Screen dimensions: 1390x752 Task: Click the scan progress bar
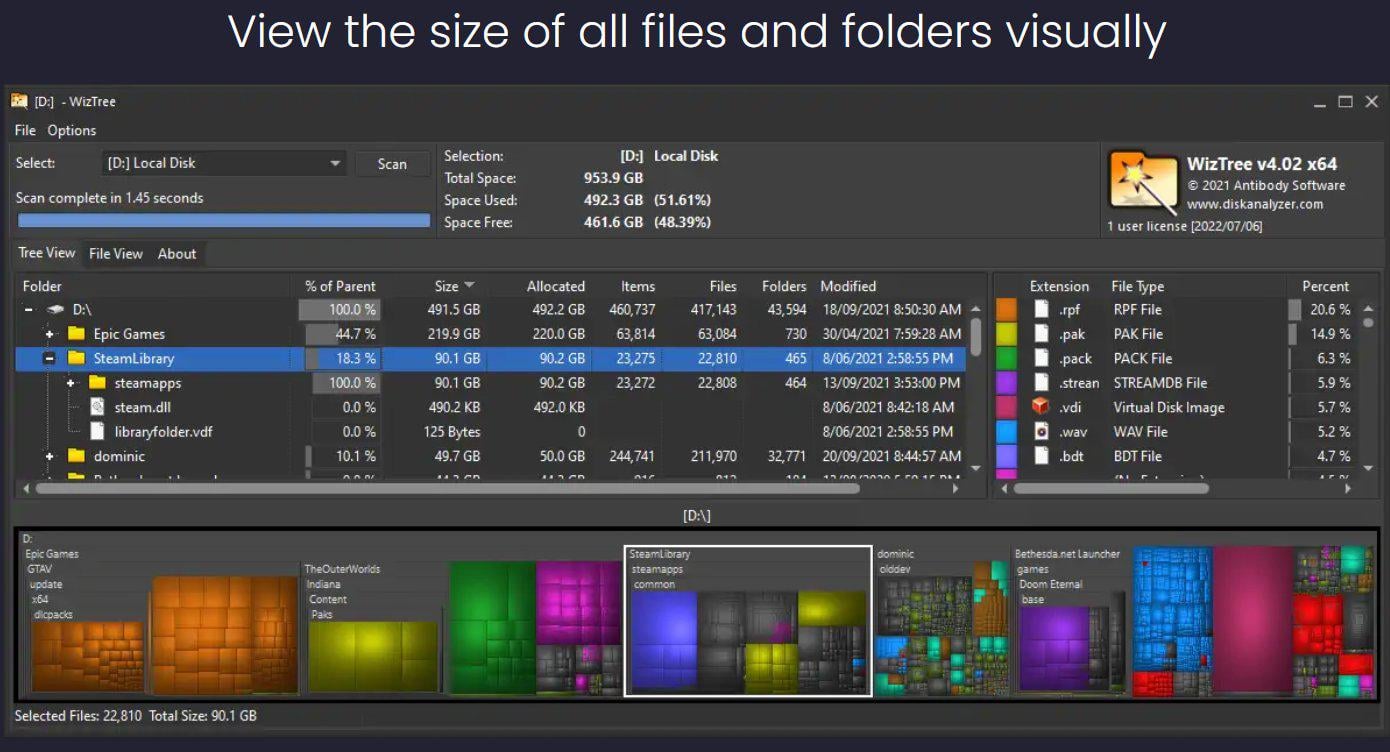click(224, 220)
